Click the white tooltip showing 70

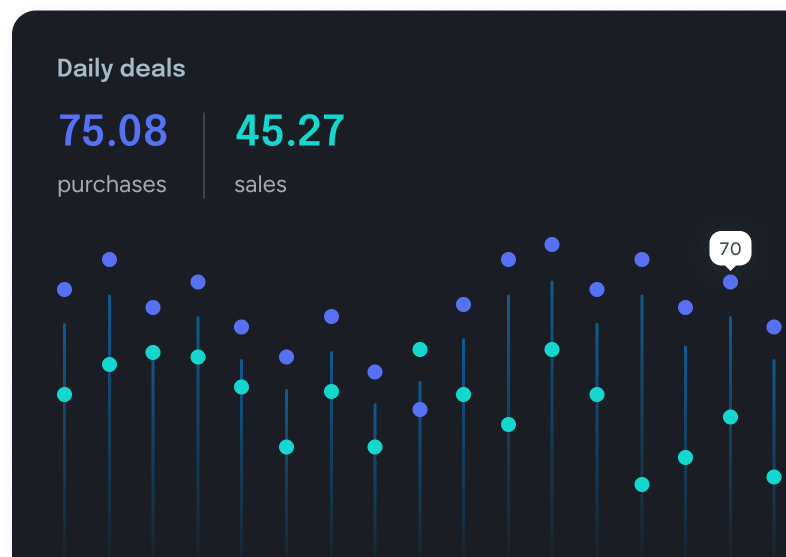tap(730, 248)
